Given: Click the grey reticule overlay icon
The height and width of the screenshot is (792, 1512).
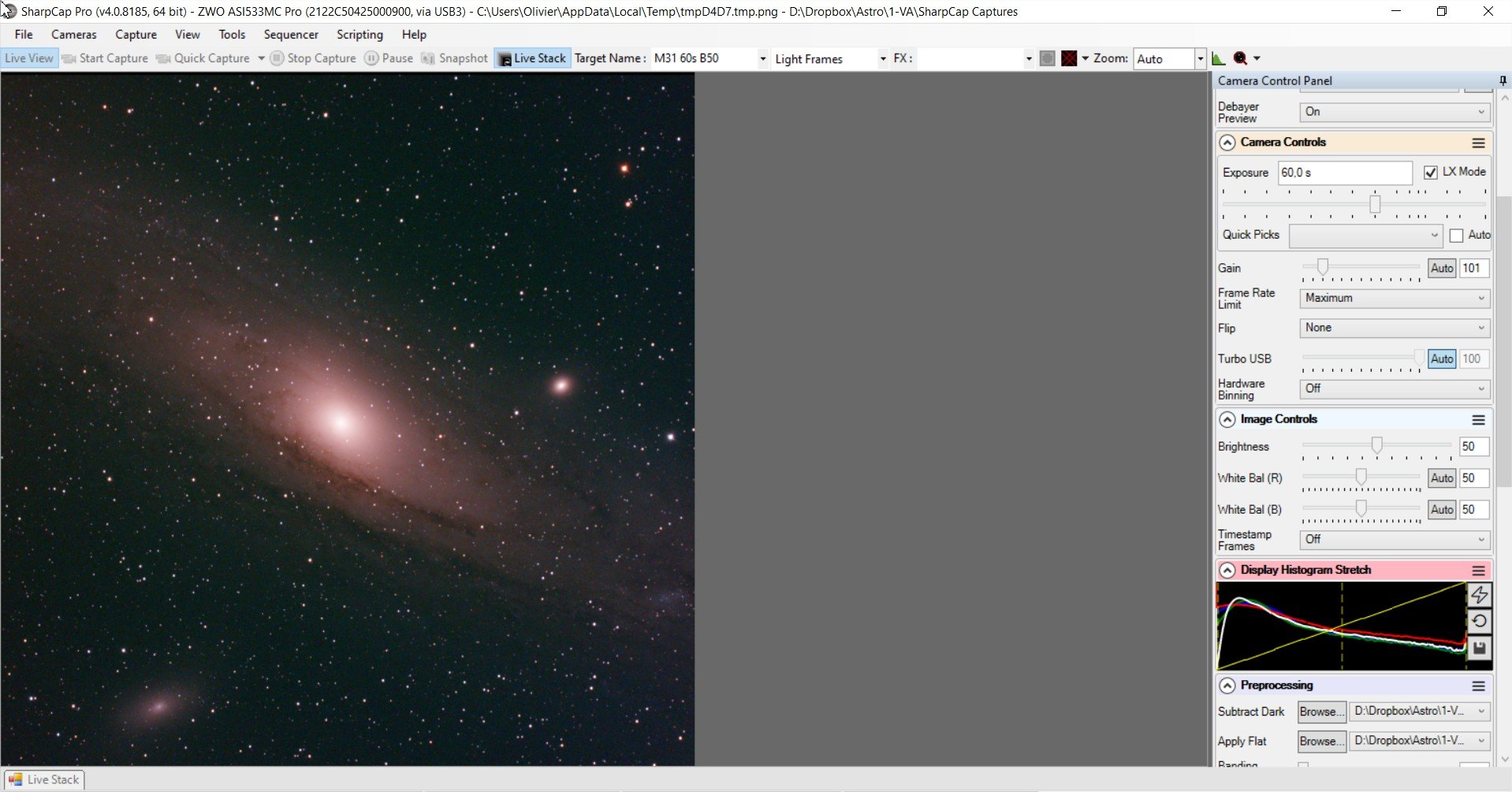Looking at the screenshot, I should tap(1047, 58).
